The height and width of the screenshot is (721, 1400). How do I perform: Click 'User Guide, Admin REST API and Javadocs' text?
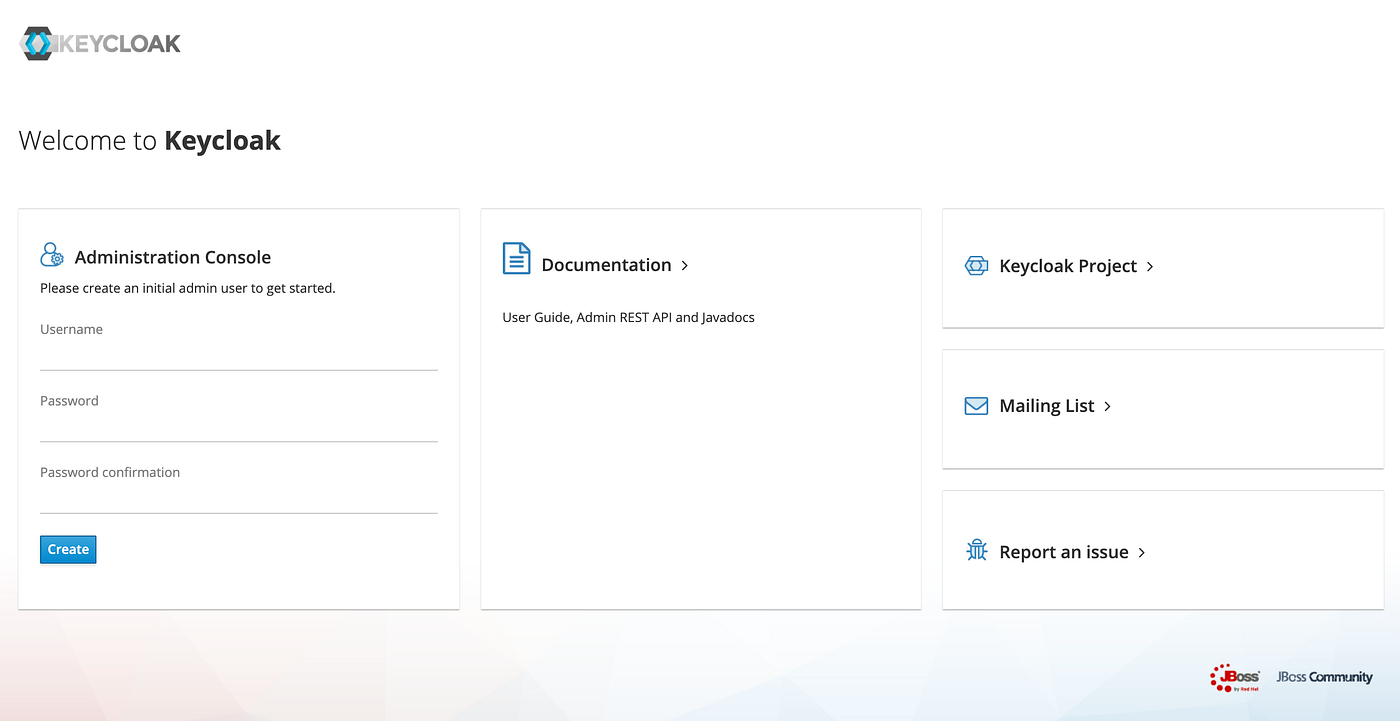pyautogui.click(x=628, y=317)
